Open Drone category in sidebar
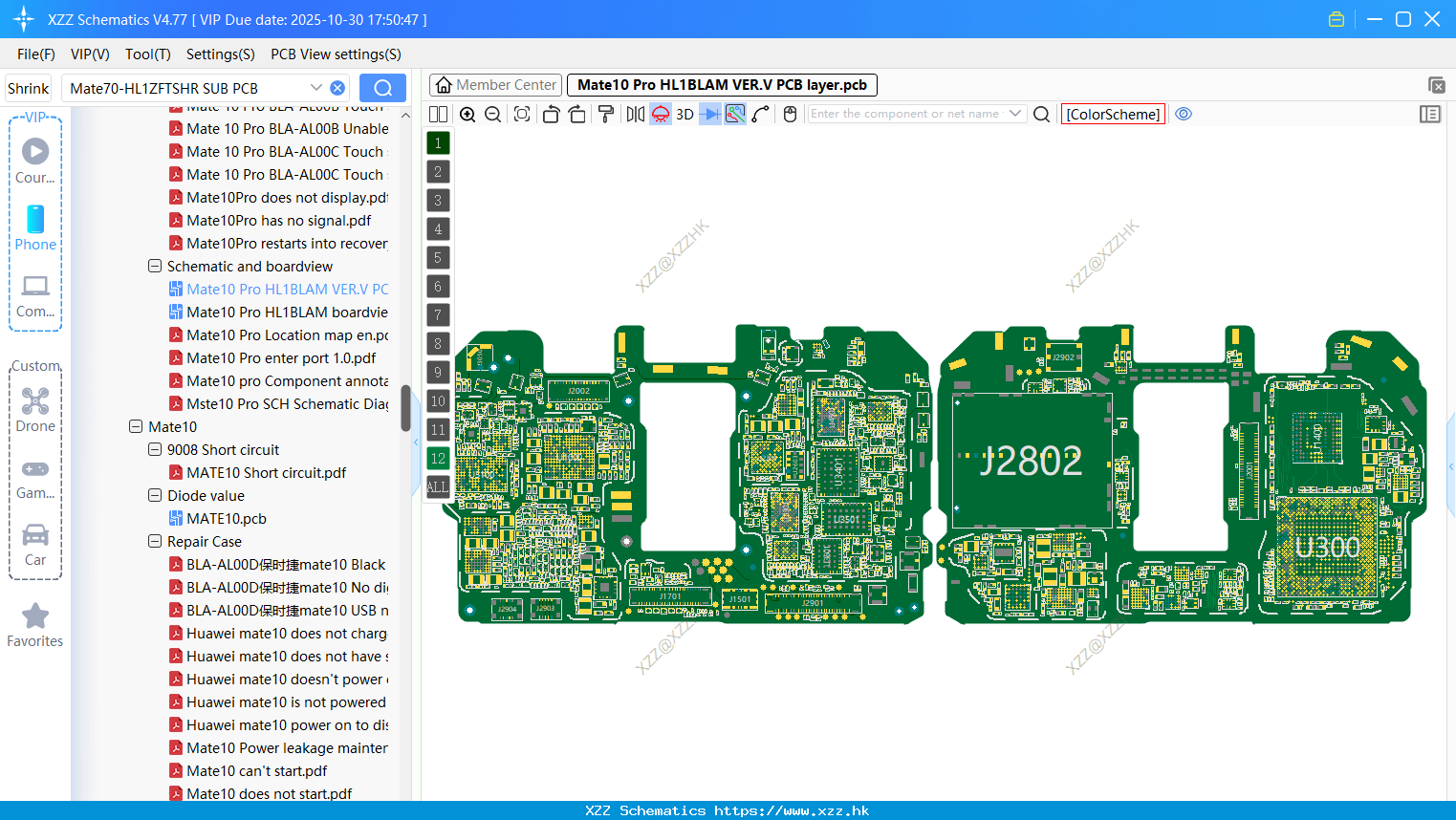Image resolution: width=1456 pixels, height=820 pixels. point(35,410)
